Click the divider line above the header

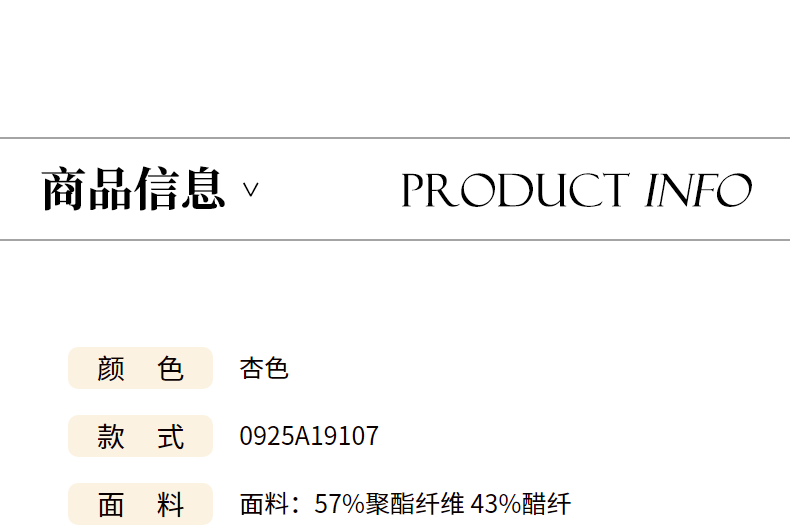click(395, 138)
